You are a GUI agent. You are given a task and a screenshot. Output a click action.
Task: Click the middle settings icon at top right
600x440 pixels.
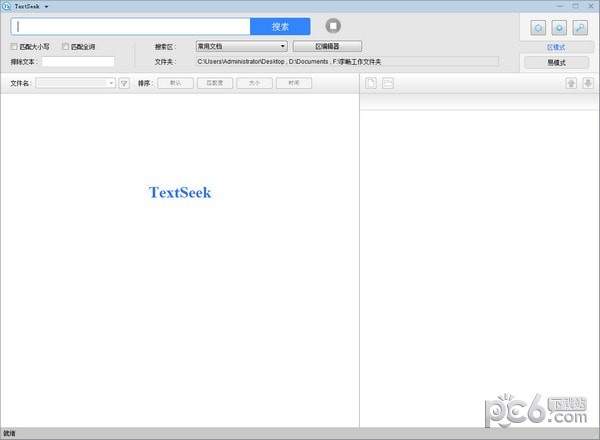click(558, 27)
